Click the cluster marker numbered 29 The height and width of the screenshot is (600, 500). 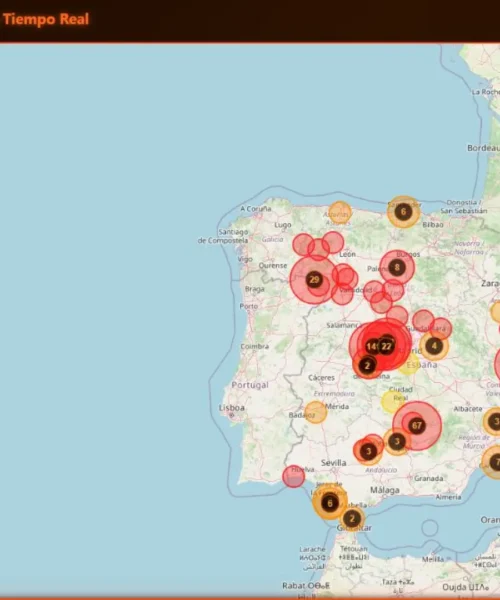[x=314, y=280]
